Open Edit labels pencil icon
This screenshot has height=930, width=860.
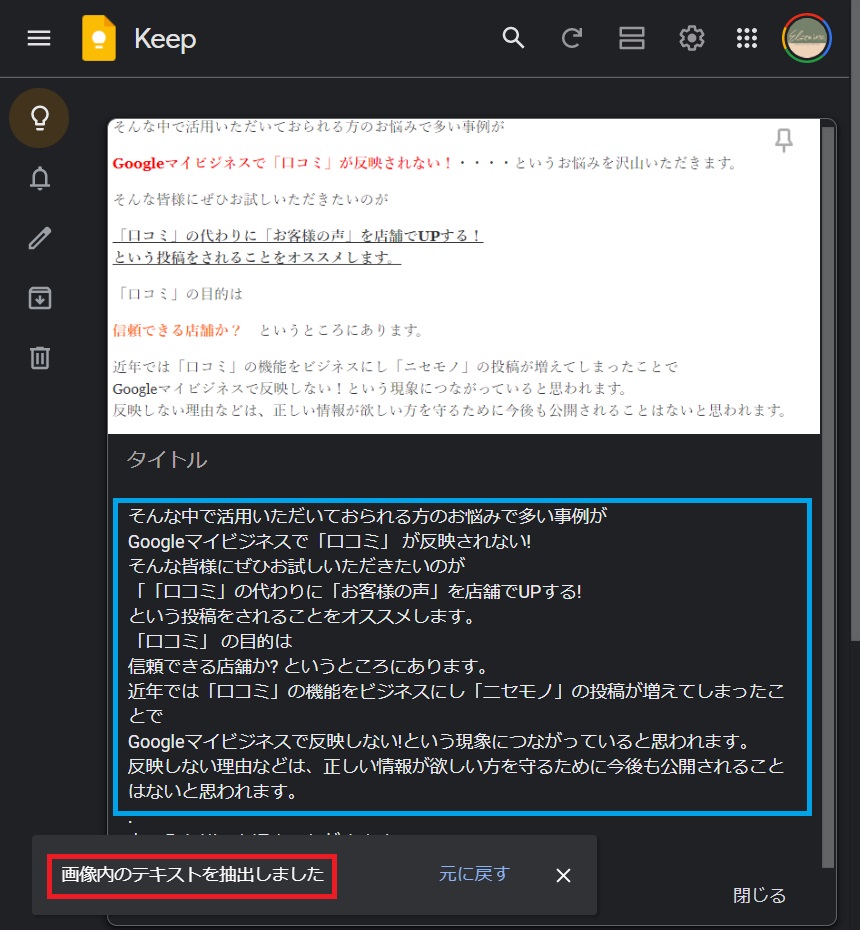39,238
